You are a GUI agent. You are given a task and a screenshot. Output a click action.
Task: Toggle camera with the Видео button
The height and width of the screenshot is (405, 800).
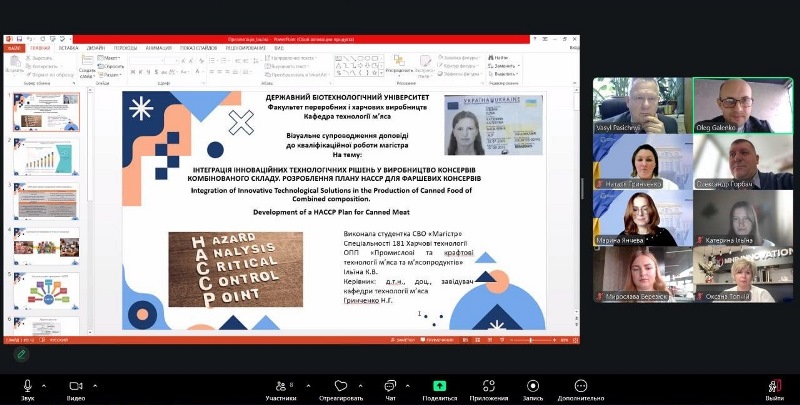[76, 386]
